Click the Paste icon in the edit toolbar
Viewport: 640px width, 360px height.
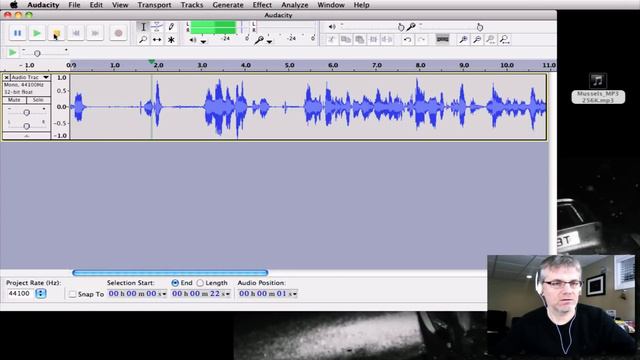coord(360,39)
